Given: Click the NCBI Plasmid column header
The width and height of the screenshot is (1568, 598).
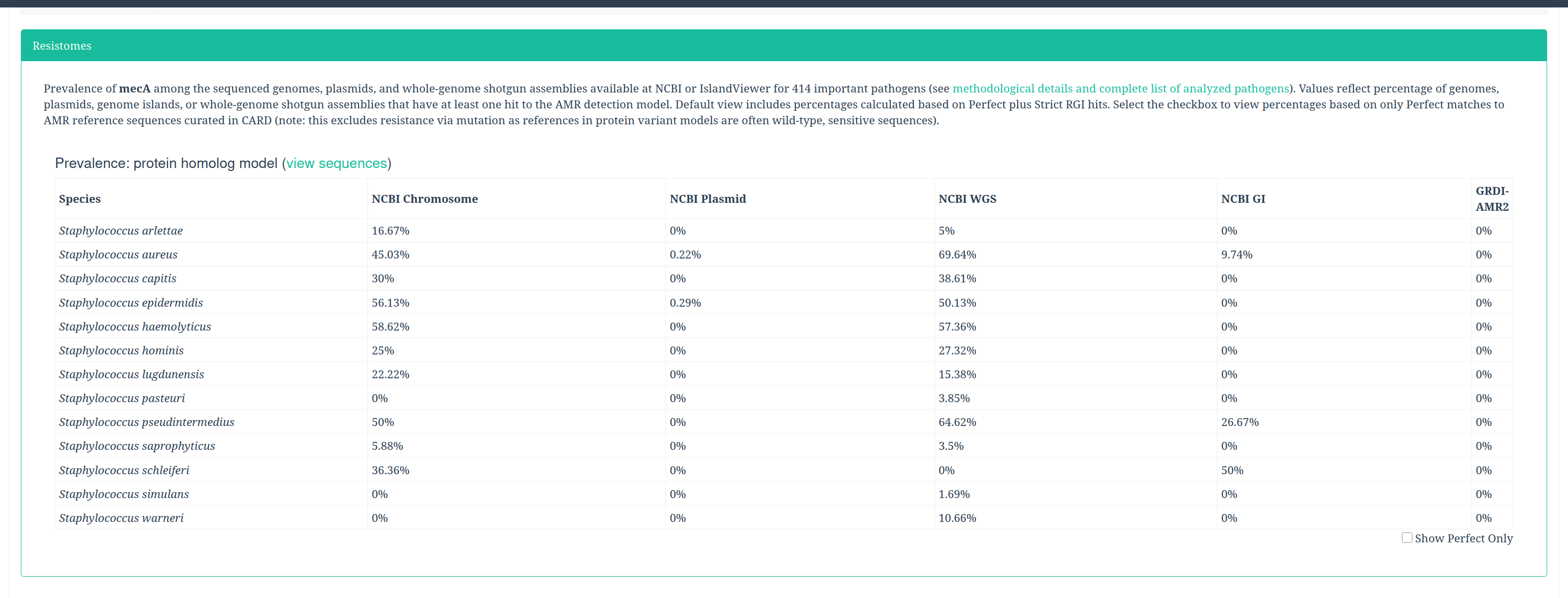Looking at the screenshot, I should pyautogui.click(x=707, y=199).
